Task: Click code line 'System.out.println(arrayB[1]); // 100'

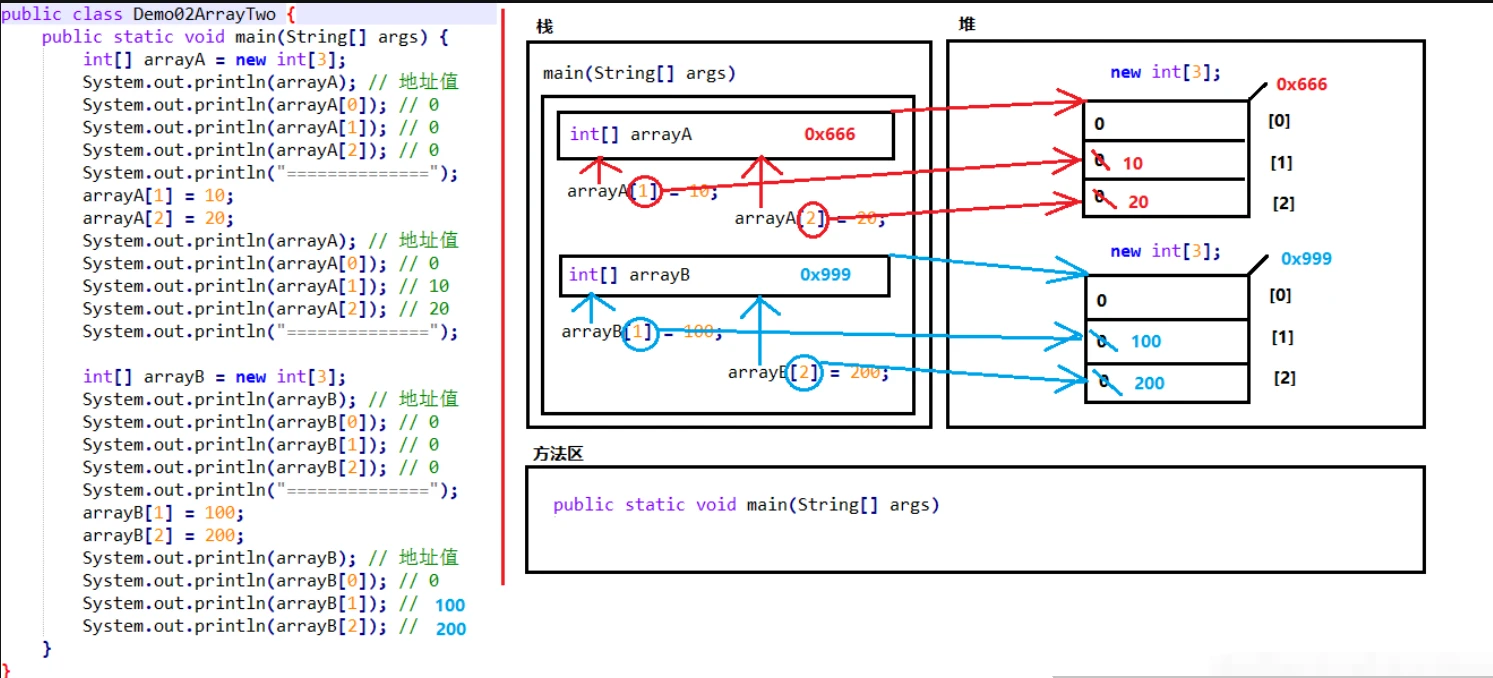Action: pyautogui.click(x=274, y=603)
